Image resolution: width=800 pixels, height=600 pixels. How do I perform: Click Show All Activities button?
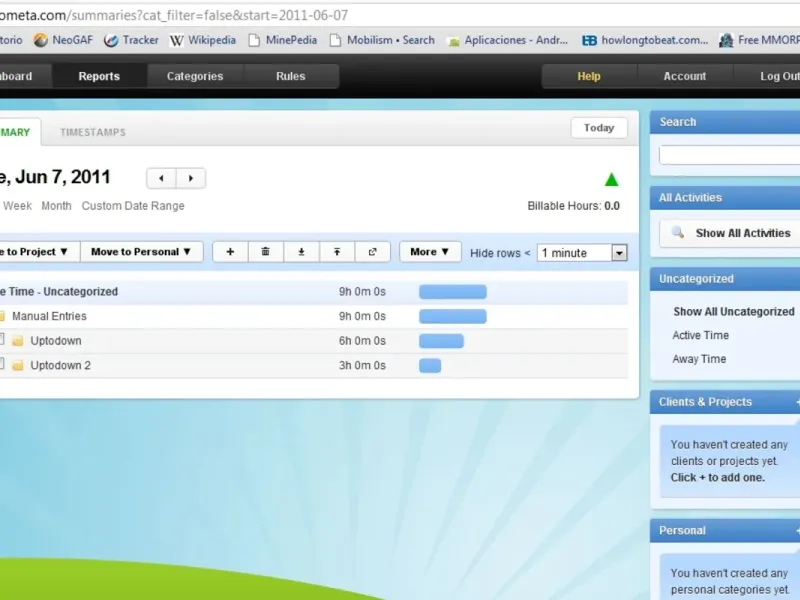[730, 233]
